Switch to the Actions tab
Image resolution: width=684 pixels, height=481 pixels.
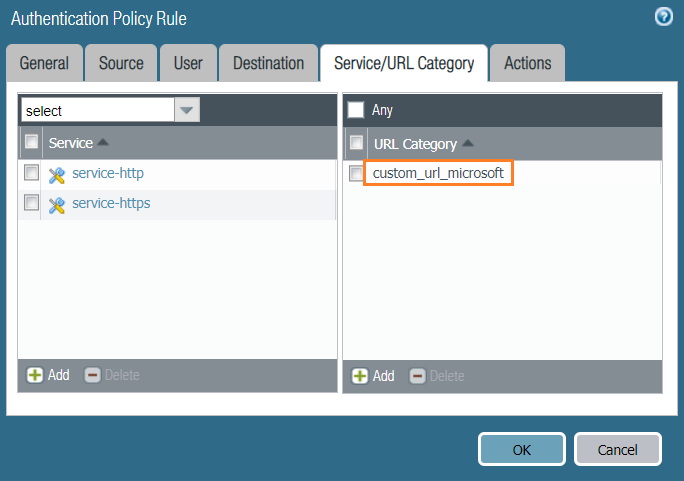coord(527,63)
